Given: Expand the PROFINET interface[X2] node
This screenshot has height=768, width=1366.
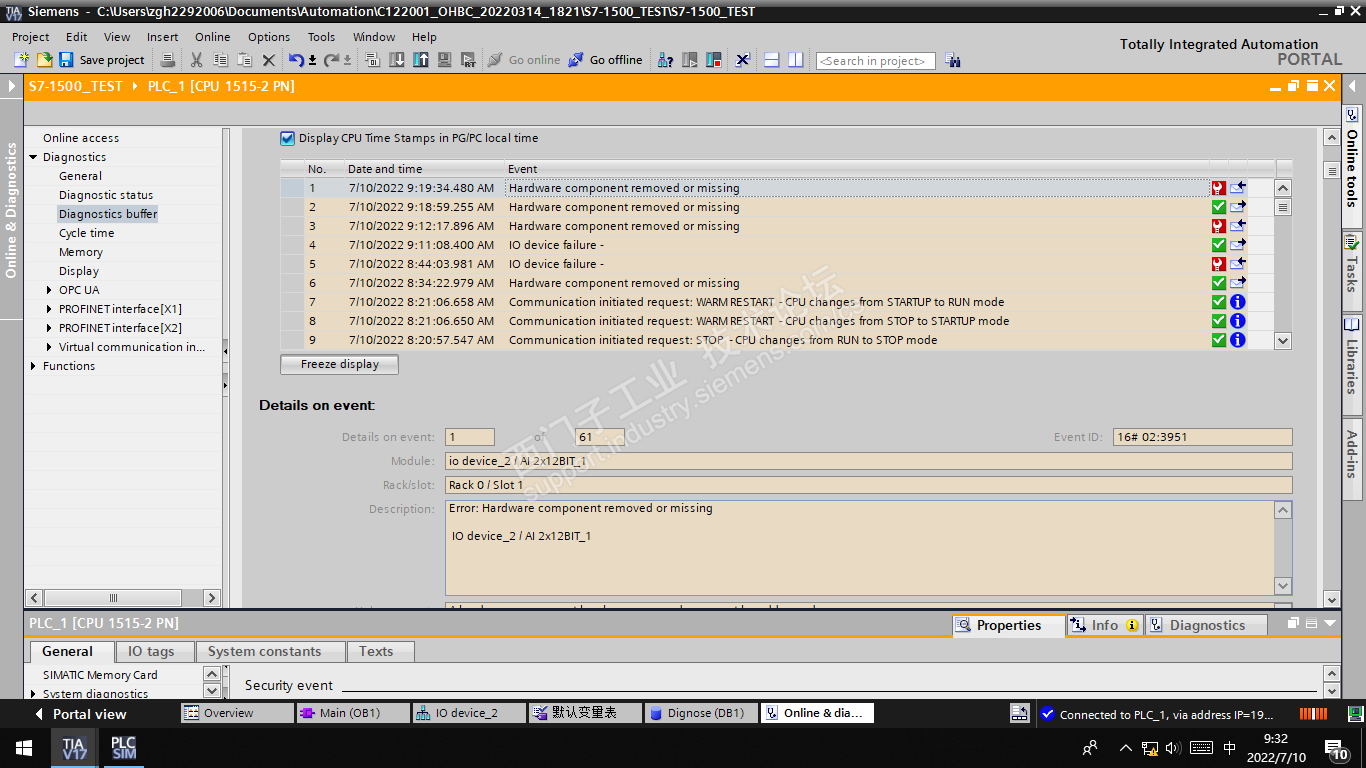Looking at the screenshot, I should (x=49, y=328).
